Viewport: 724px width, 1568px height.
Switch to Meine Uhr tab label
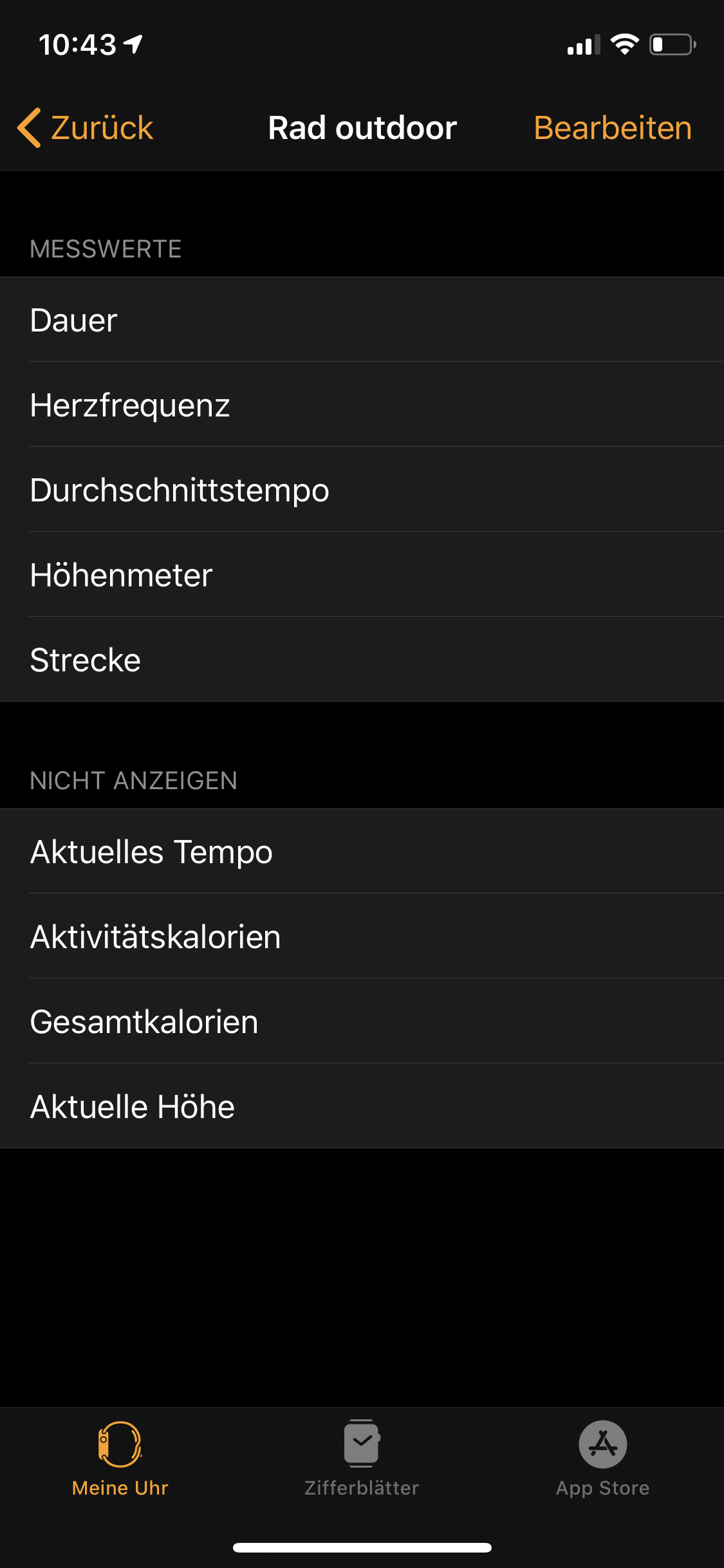click(x=120, y=1488)
